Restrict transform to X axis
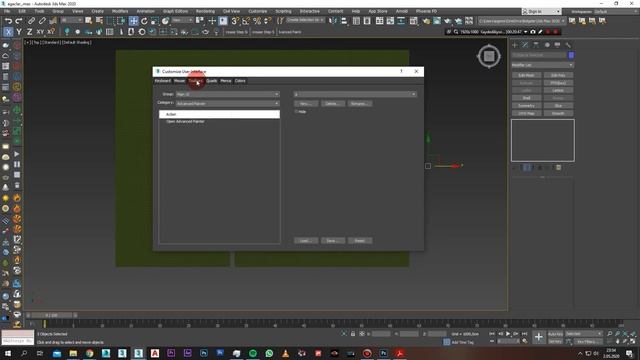 [8, 32]
